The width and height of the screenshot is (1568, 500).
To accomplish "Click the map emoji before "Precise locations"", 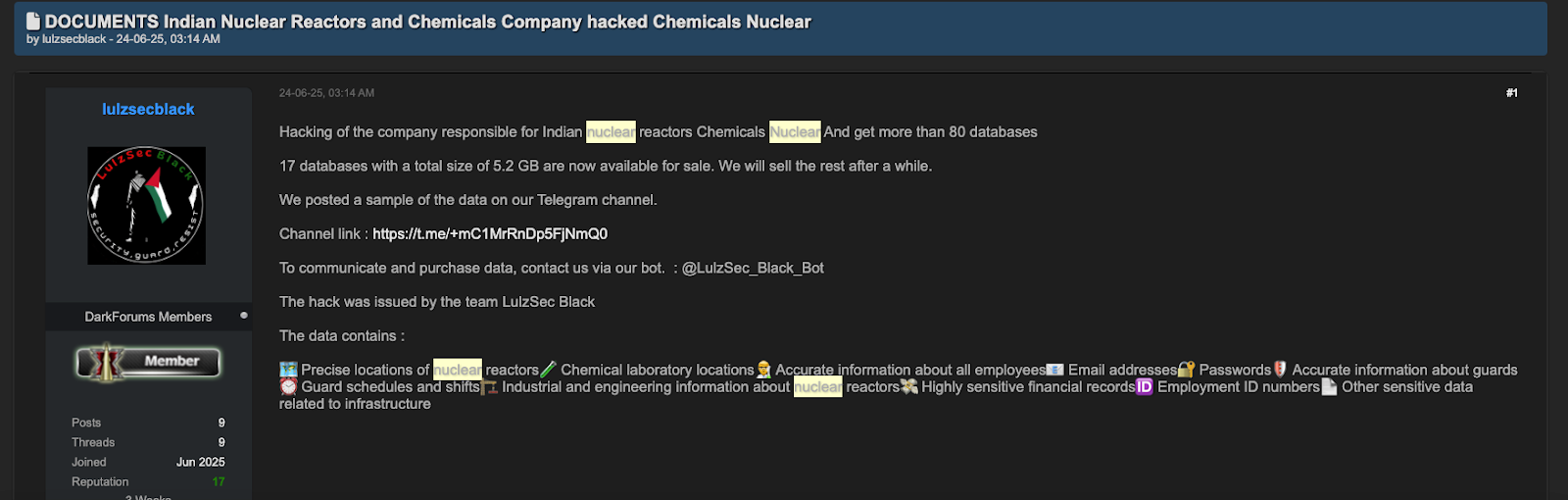I will pos(288,370).
